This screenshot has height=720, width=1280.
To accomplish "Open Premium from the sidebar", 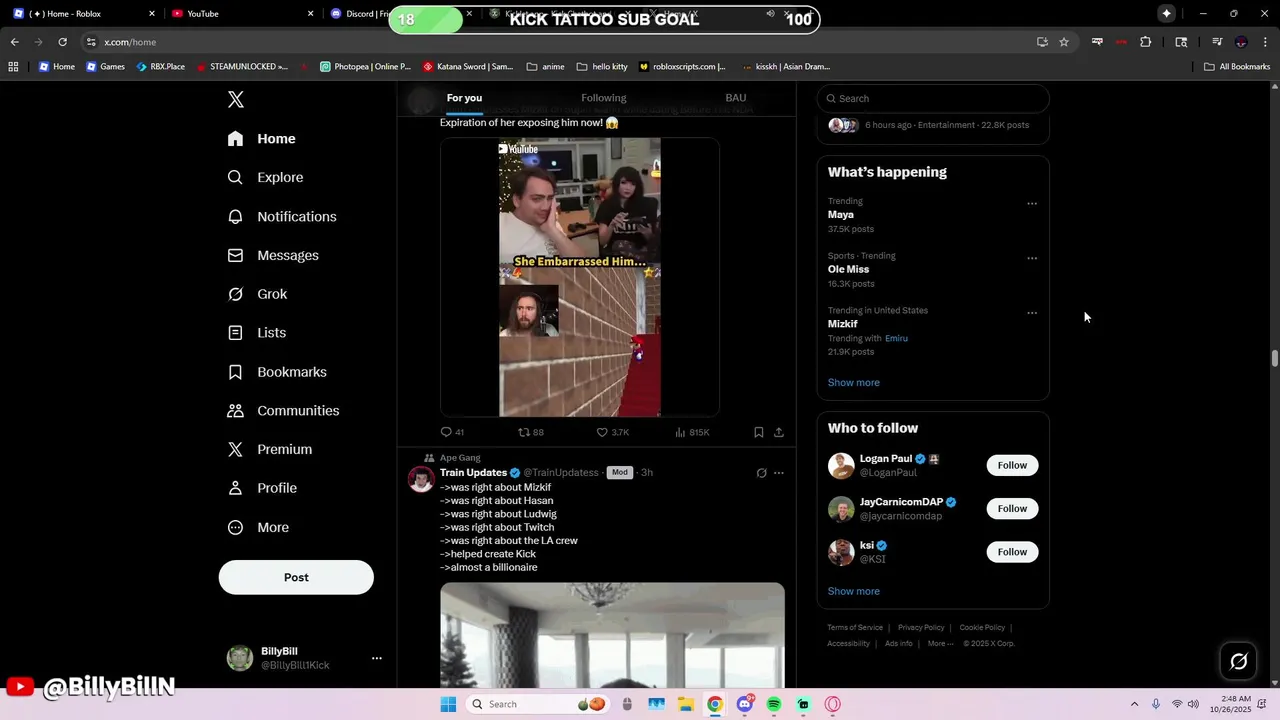I will 269,449.
